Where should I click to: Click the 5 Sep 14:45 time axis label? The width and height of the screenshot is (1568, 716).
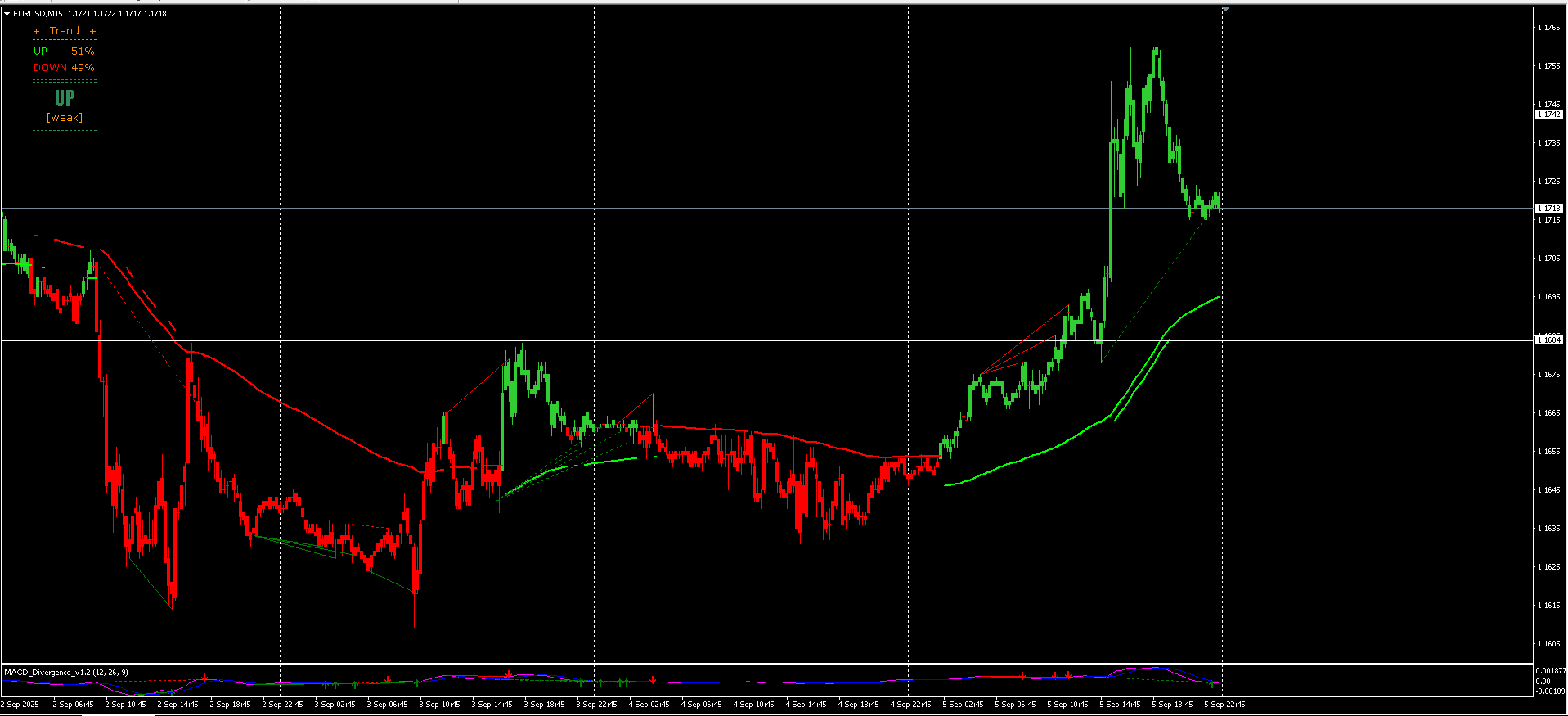[x=1120, y=705]
